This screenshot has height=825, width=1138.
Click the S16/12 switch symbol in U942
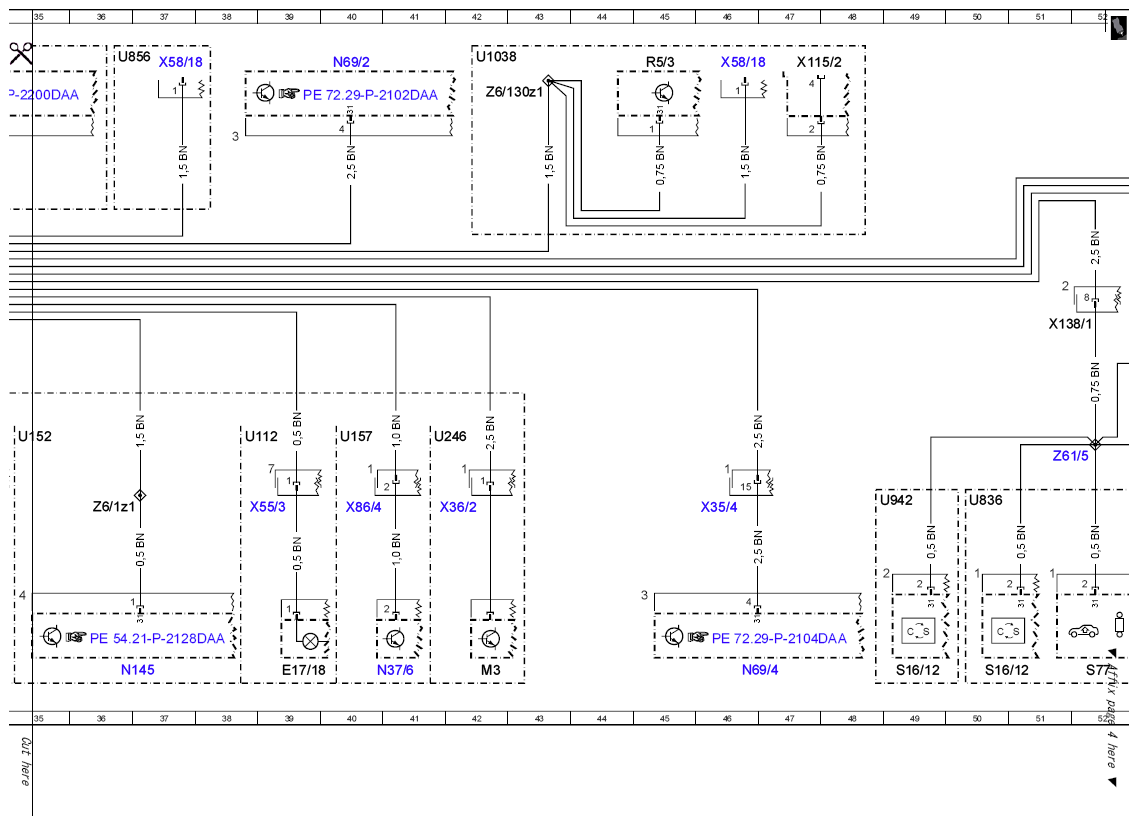point(918,631)
